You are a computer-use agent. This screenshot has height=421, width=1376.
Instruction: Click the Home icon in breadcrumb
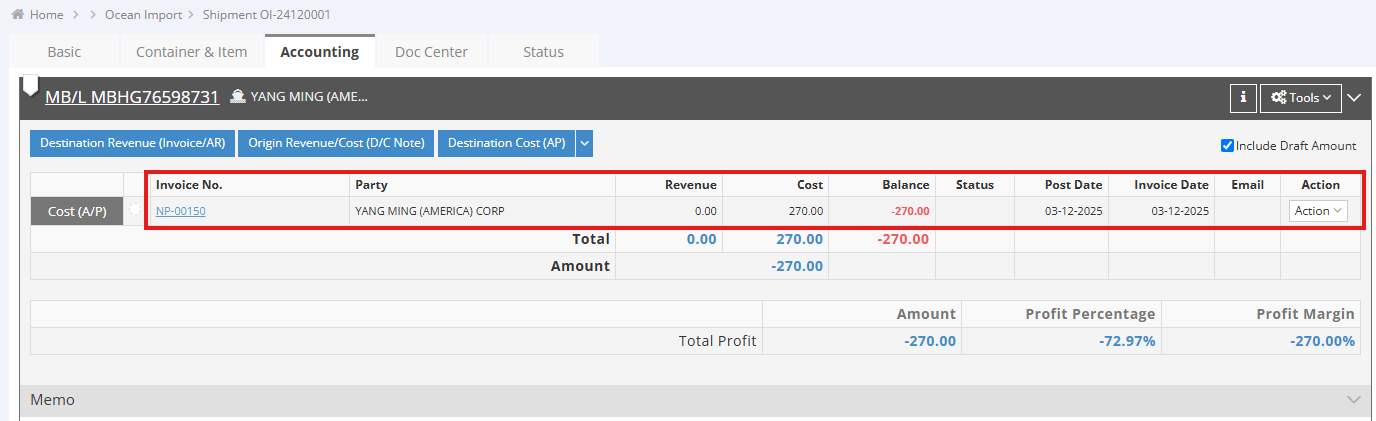(x=18, y=15)
